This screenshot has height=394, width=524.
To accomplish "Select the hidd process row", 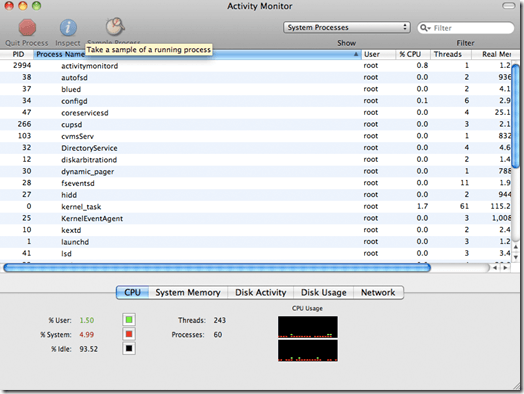I will [256, 195].
